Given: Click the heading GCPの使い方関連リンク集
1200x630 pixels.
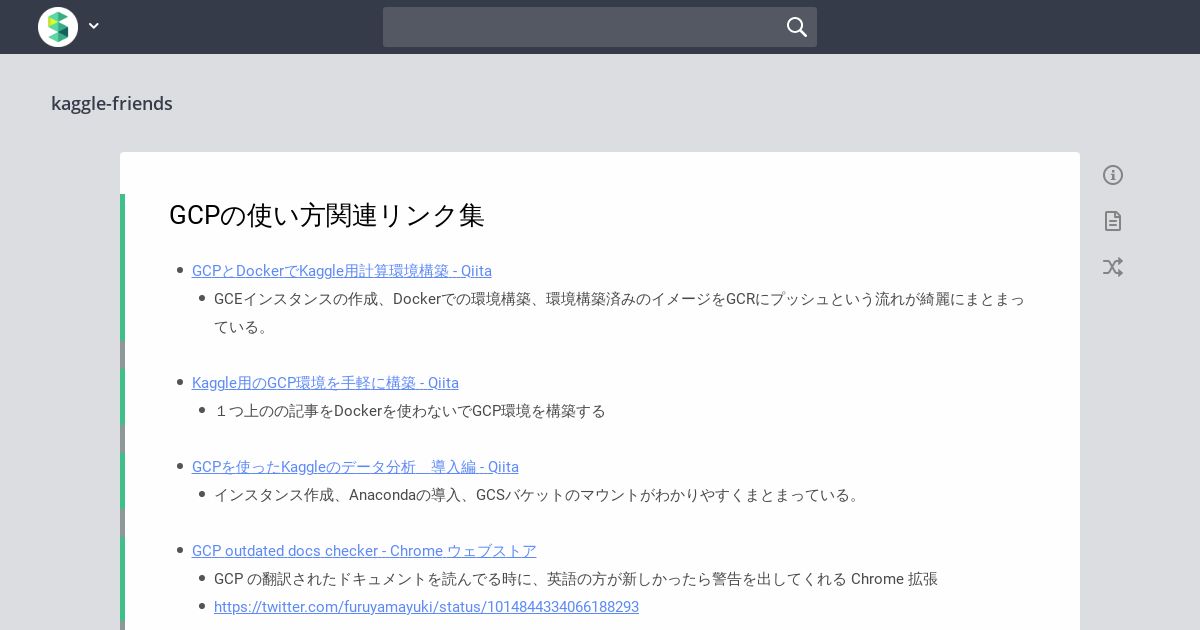Looking at the screenshot, I should [327, 215].
